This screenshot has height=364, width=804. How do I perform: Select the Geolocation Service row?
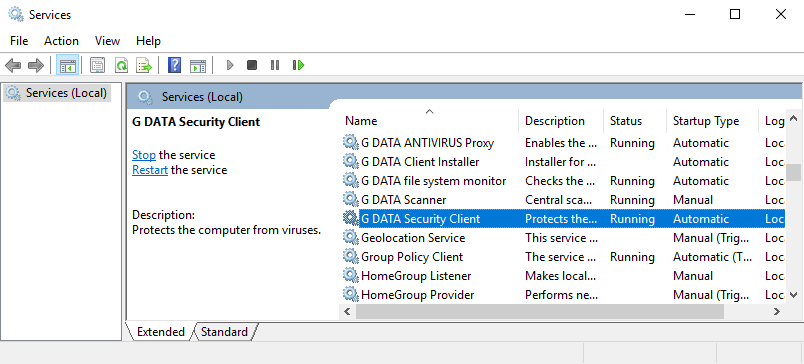point(562,237)
